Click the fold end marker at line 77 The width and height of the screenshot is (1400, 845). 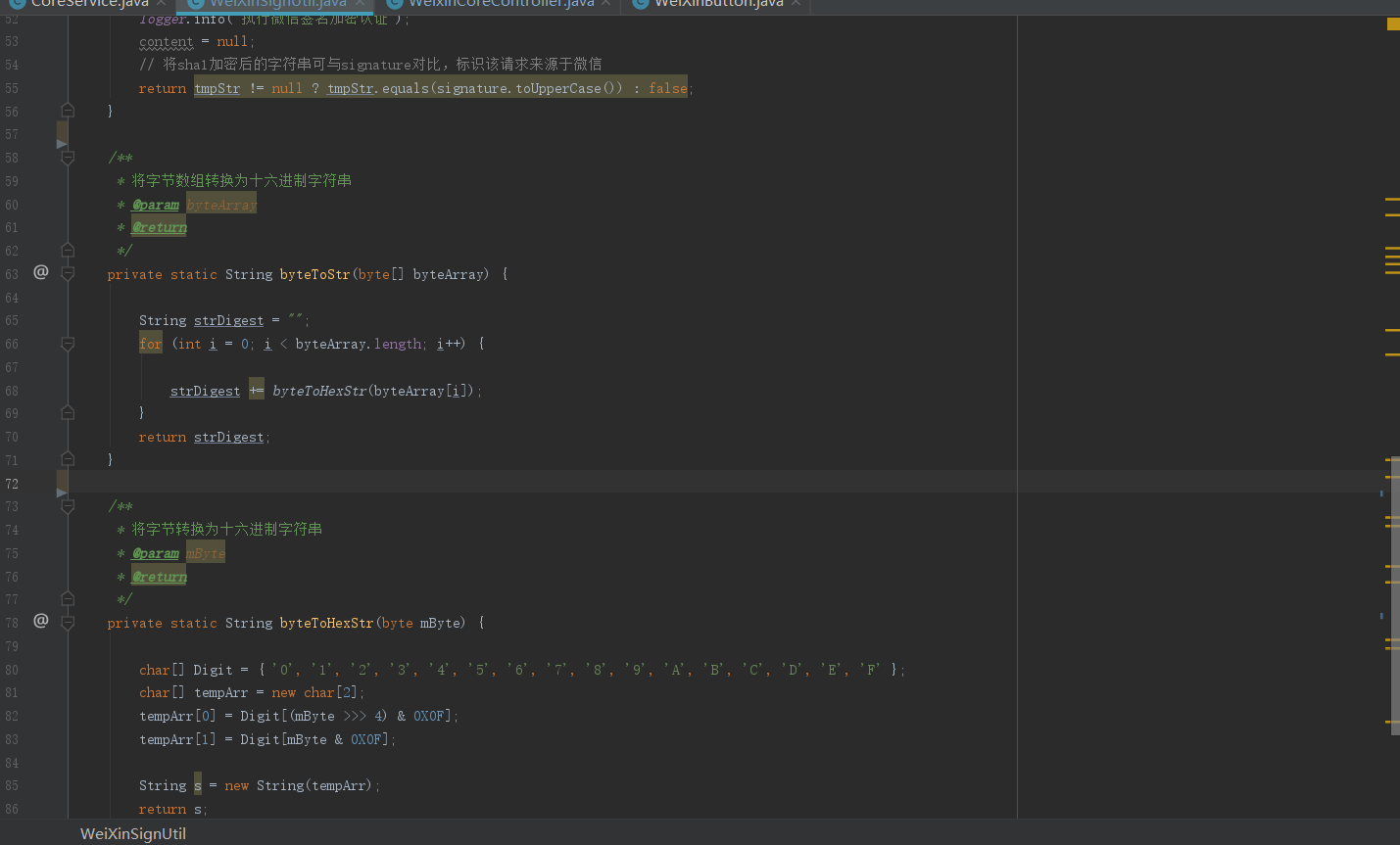coord(68,598)
